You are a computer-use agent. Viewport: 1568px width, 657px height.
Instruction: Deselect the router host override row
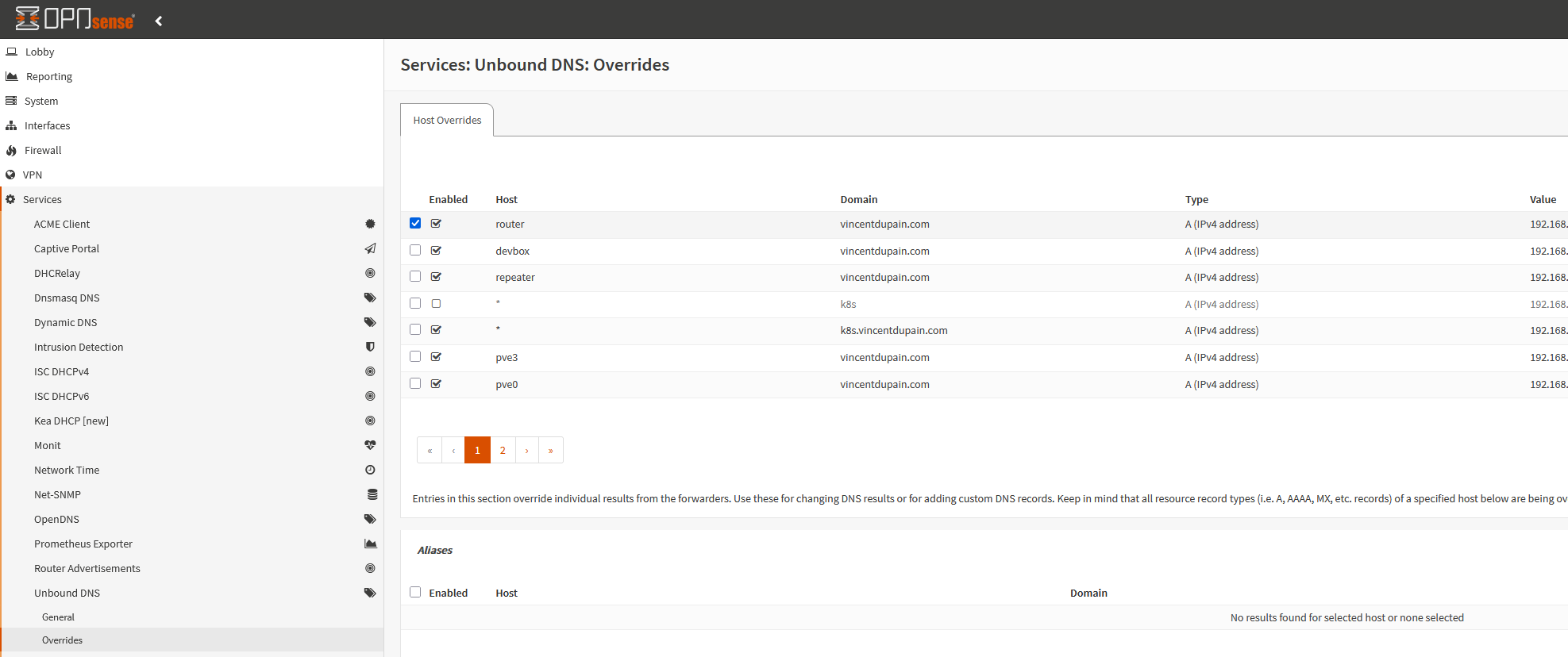click(x=415, y=224)
